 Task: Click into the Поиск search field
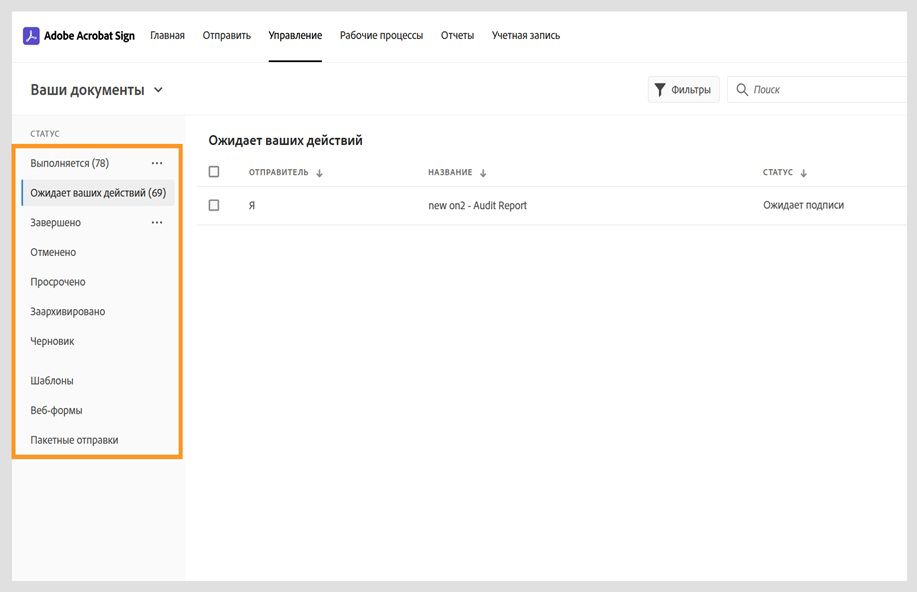810,90
